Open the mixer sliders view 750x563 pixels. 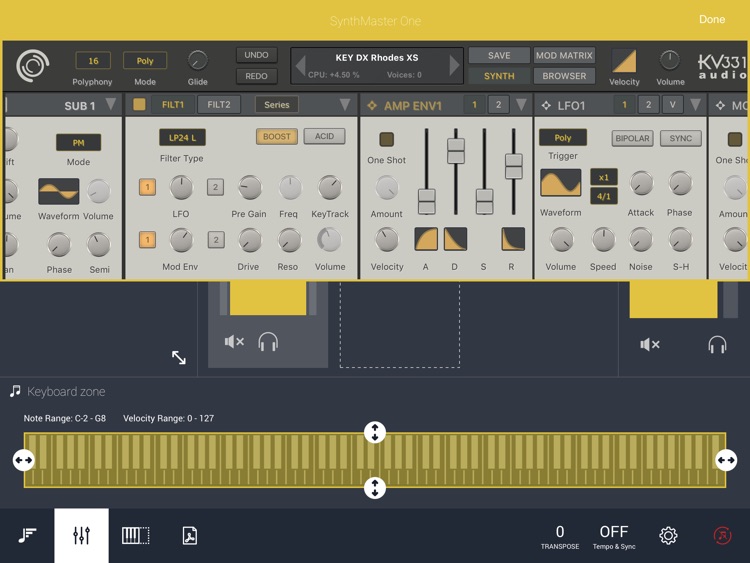pos(81,535)
